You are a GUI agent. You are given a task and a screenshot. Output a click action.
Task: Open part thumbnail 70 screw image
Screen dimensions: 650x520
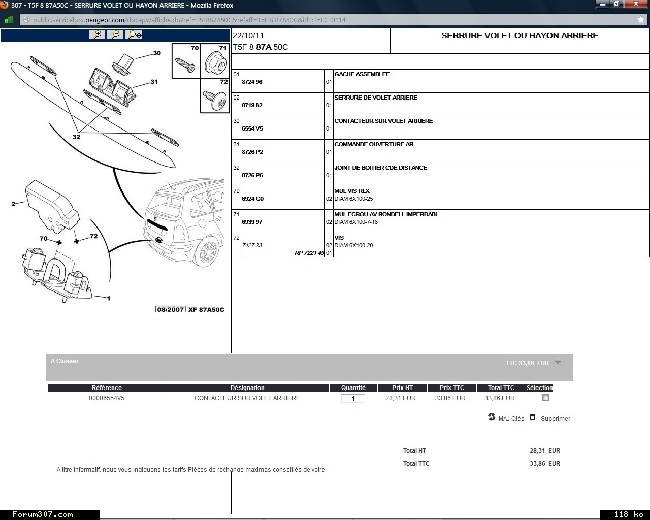click(x=186, y=61)
